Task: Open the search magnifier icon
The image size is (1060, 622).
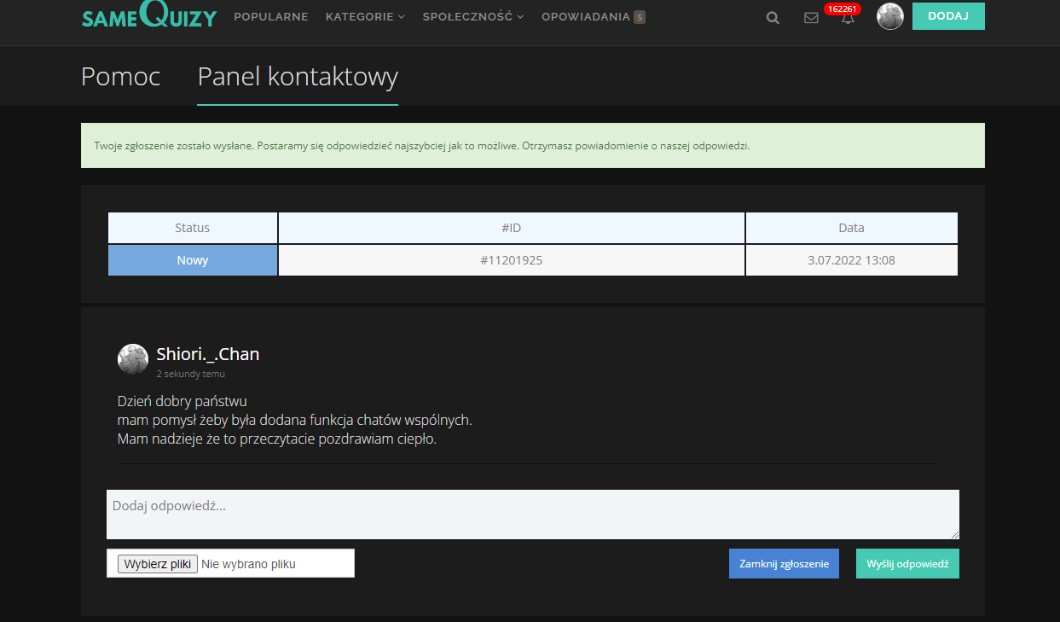Action: click(x=772, y=17)
